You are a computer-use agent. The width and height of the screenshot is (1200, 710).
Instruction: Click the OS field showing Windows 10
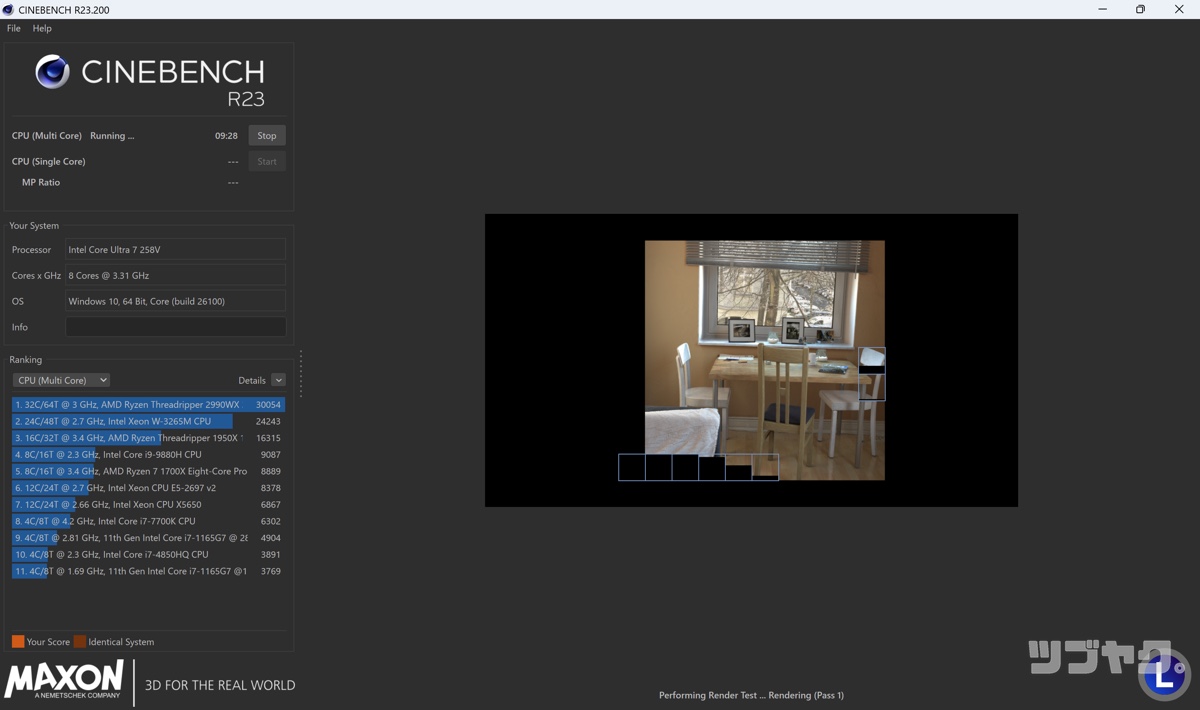point(175,301)
